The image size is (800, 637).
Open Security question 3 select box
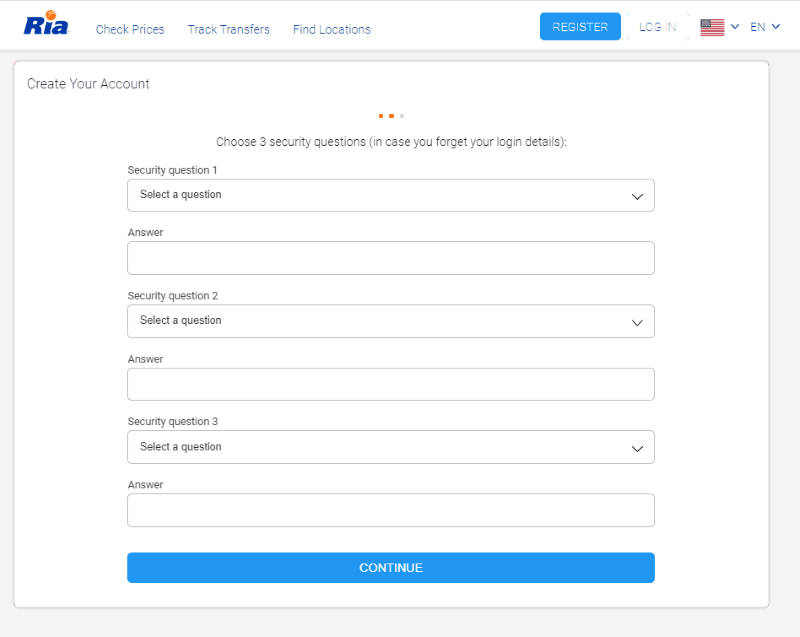390,447
